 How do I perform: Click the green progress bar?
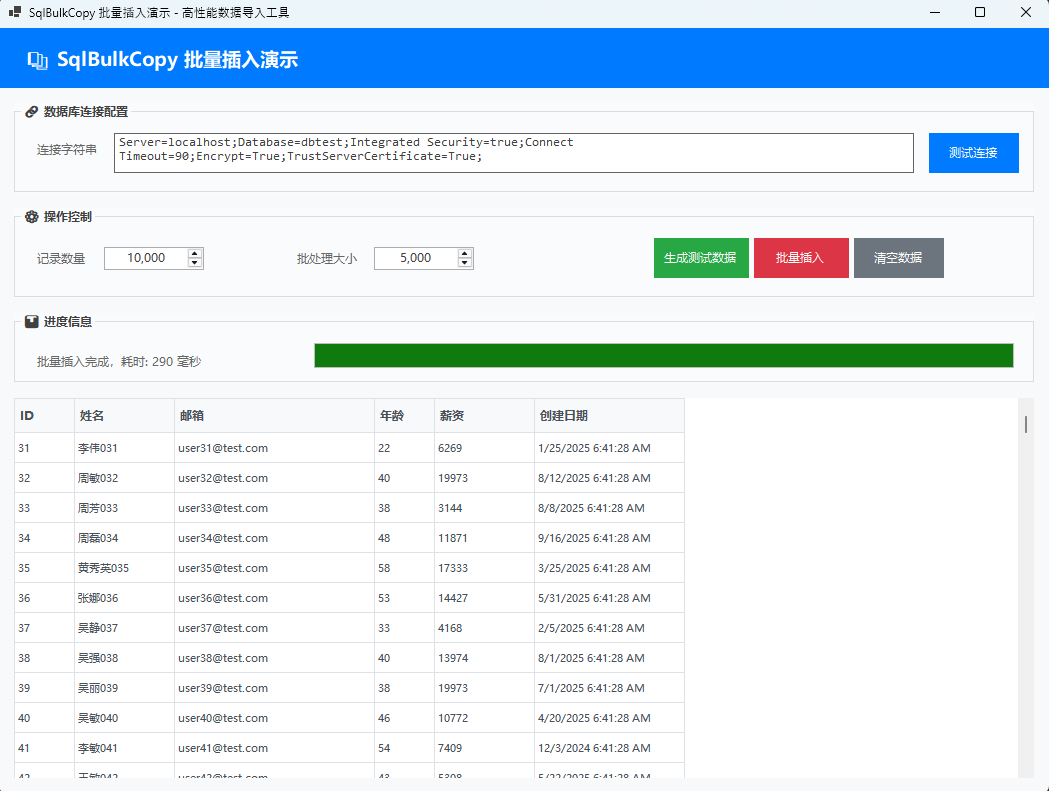coord(664,355)
